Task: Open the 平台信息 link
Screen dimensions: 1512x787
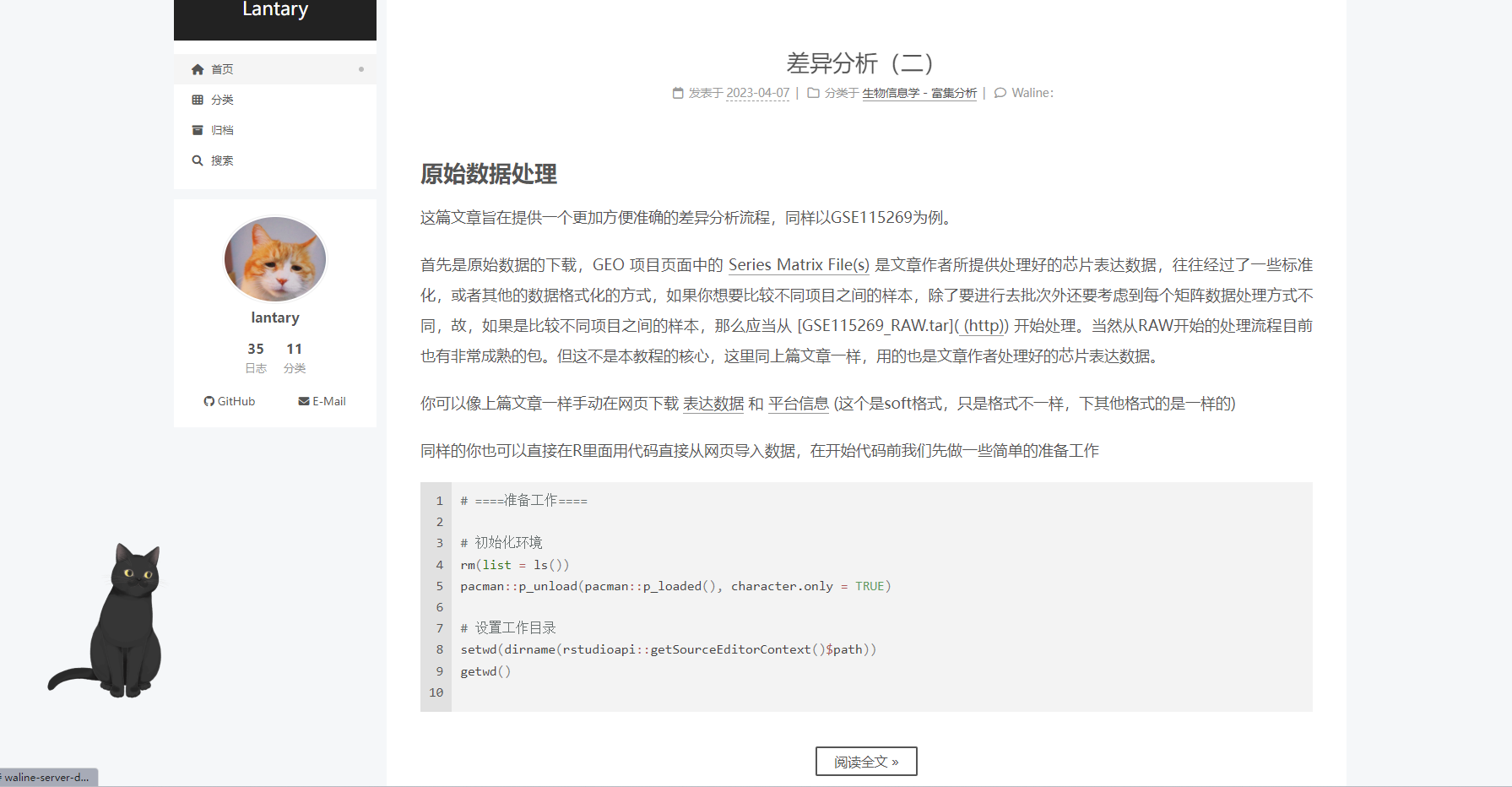Action: 797,404
